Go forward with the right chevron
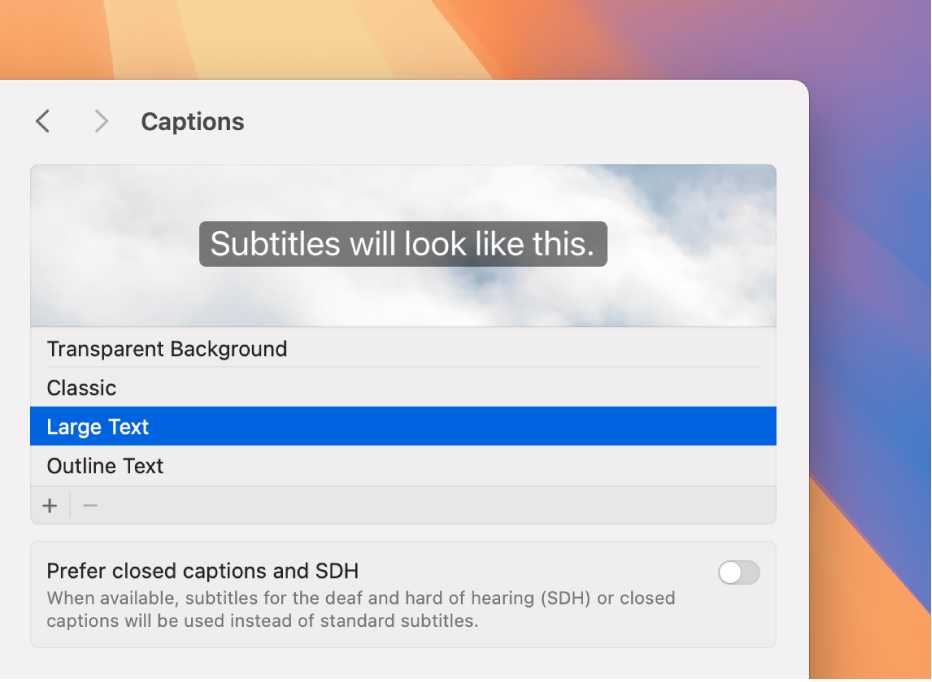Screen dimensions: 932x682 click(x=101, y=122)
